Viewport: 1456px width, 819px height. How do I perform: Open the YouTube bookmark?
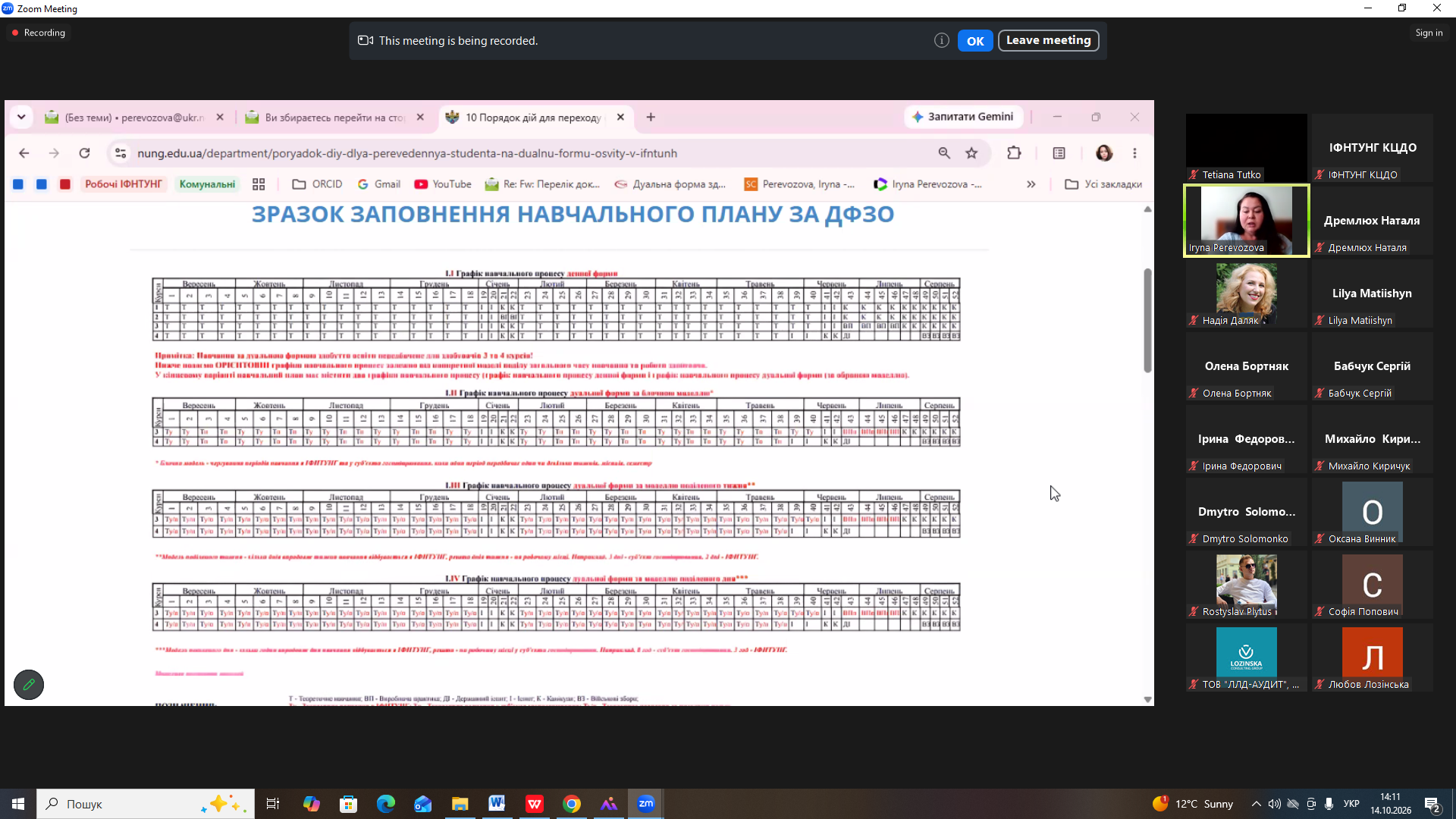(443, 184)
